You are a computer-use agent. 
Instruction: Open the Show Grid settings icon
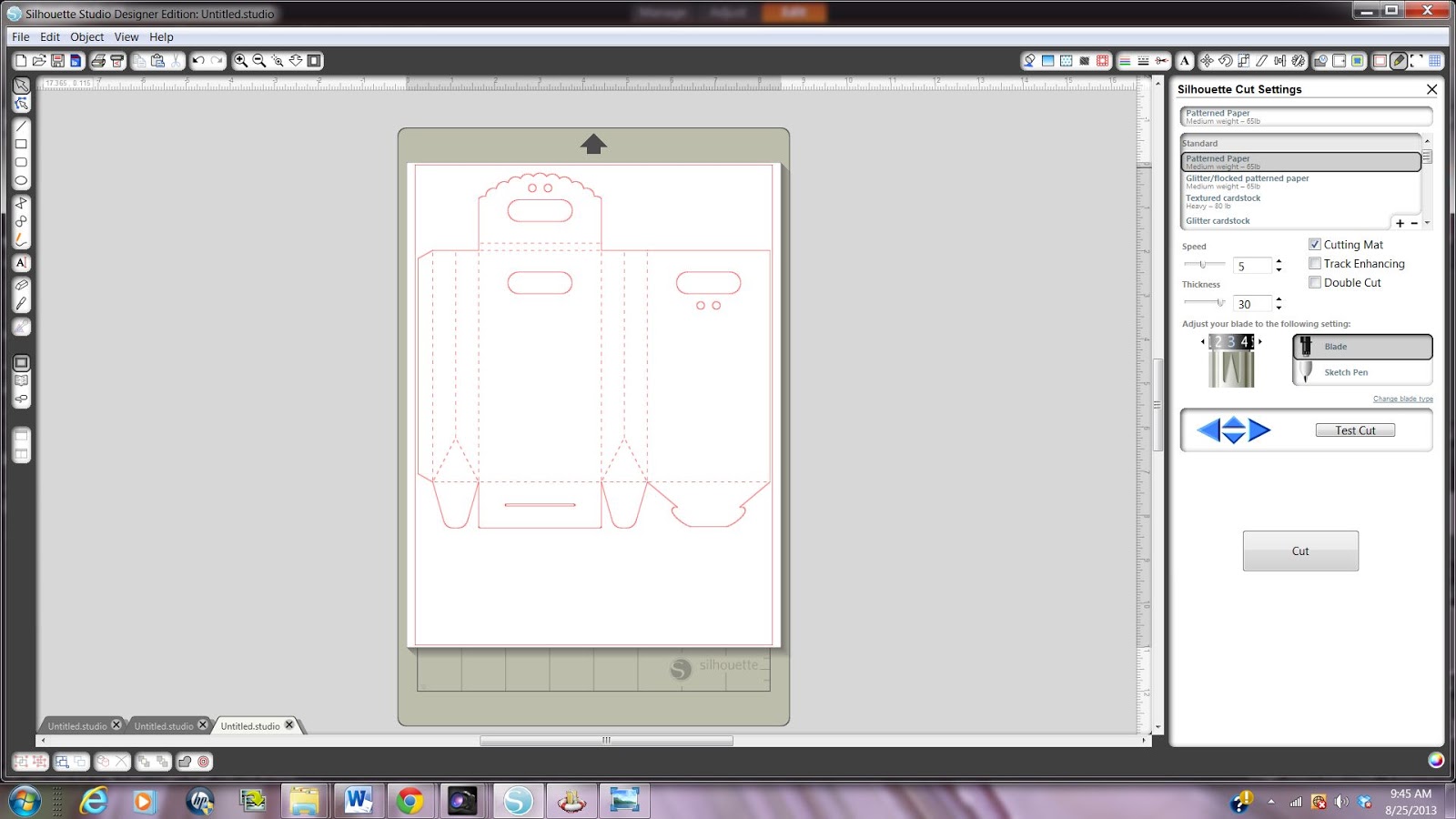1435,61
